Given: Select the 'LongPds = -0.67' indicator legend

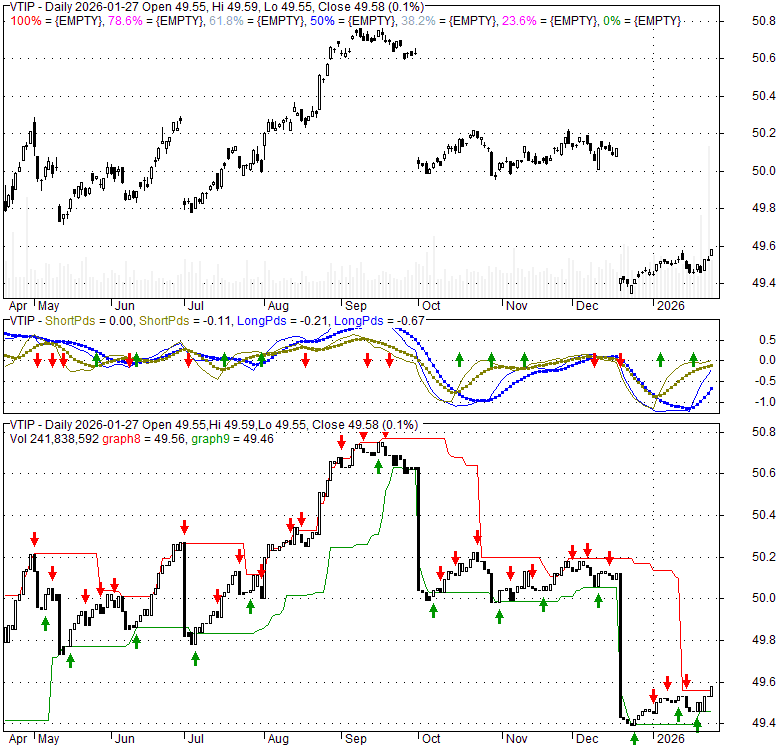Looking at the screenshot, I should (379, 321).
